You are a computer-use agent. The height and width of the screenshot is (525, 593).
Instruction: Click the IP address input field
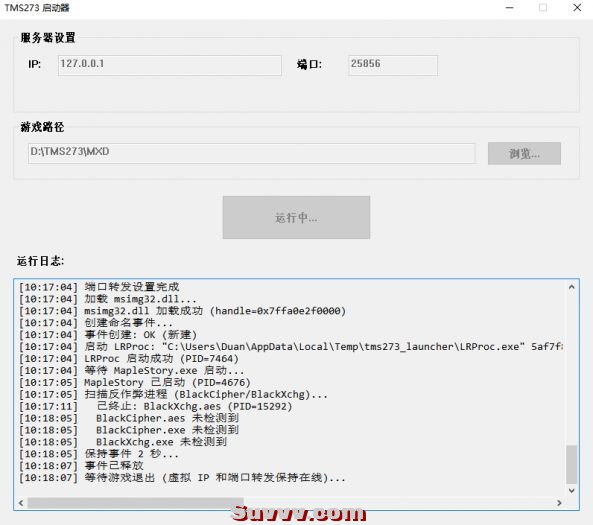click(x=169, y=65)
